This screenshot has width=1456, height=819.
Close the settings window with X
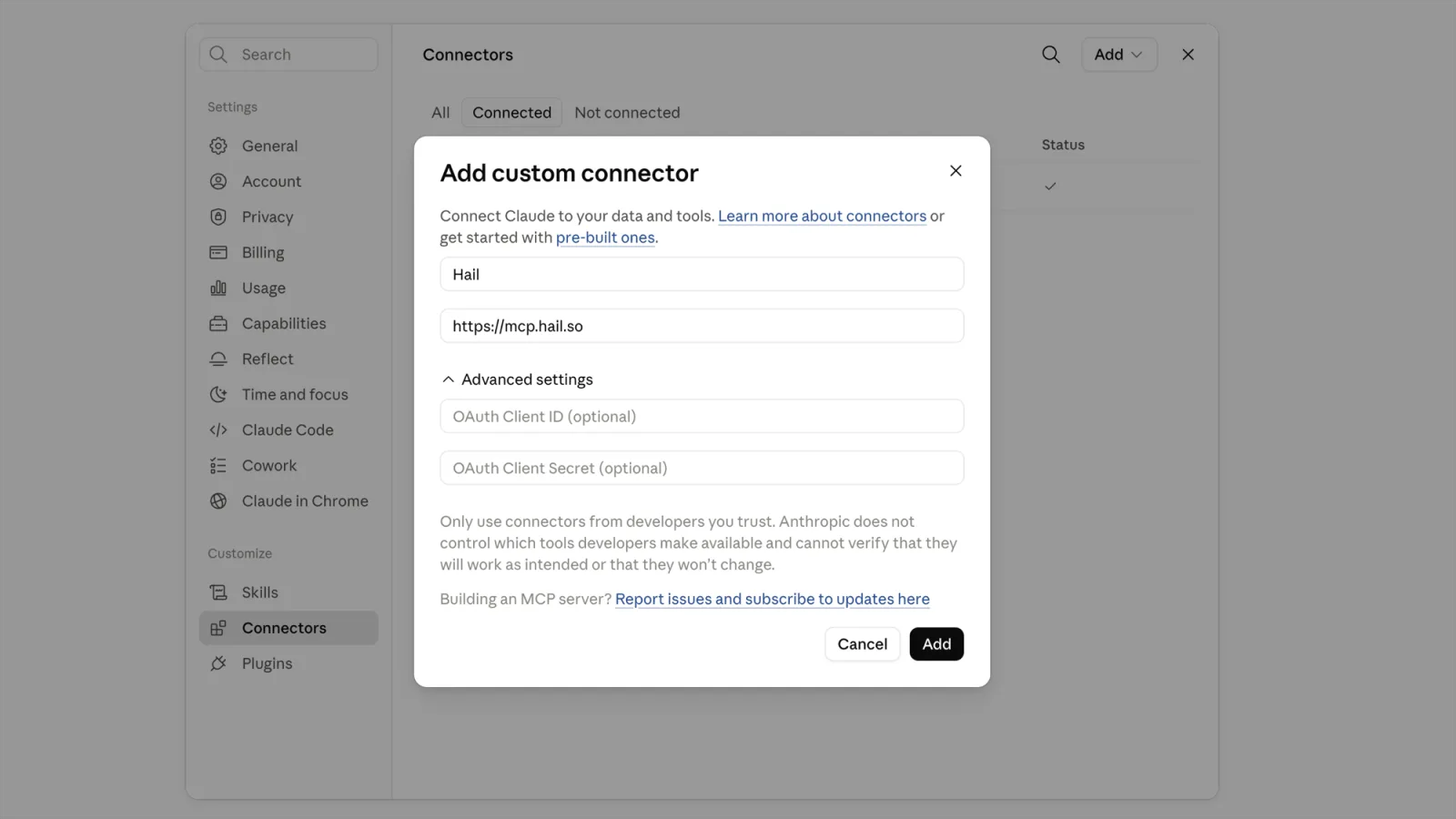pyautogui.click(x=1188, y=55)
